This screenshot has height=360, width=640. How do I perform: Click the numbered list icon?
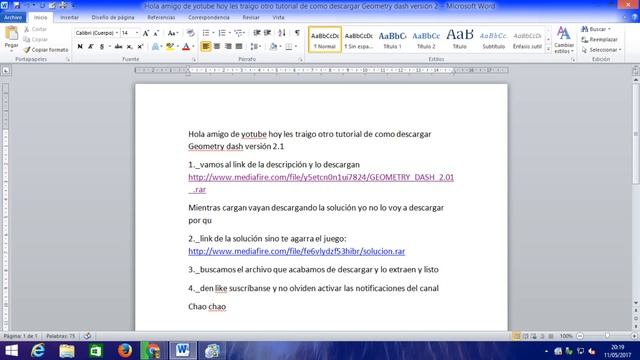[x=222, y=33]
